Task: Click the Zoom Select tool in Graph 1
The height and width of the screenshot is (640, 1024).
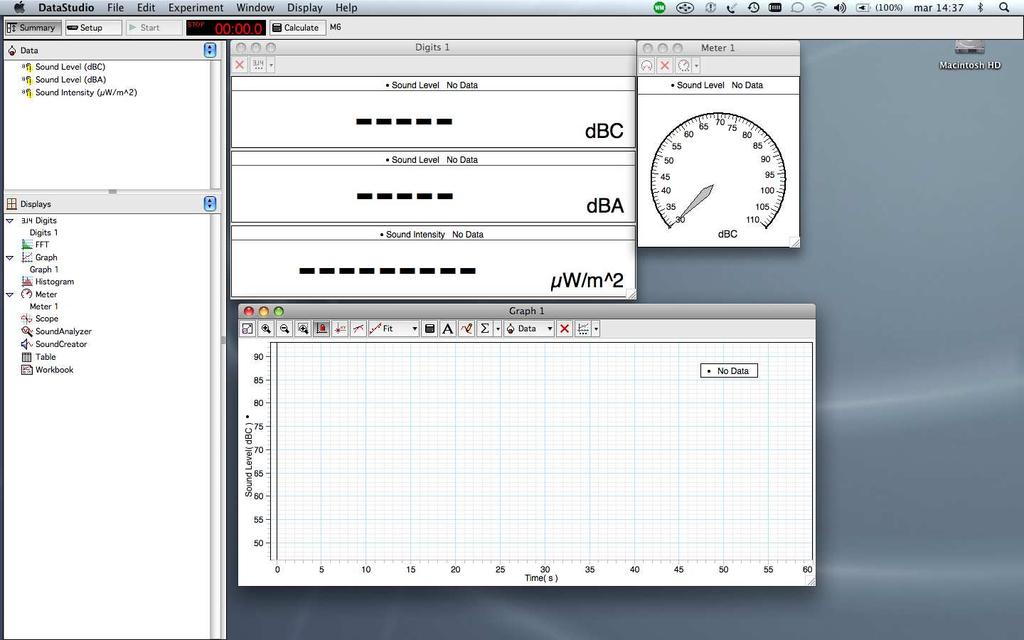Action: coord(303,328)
